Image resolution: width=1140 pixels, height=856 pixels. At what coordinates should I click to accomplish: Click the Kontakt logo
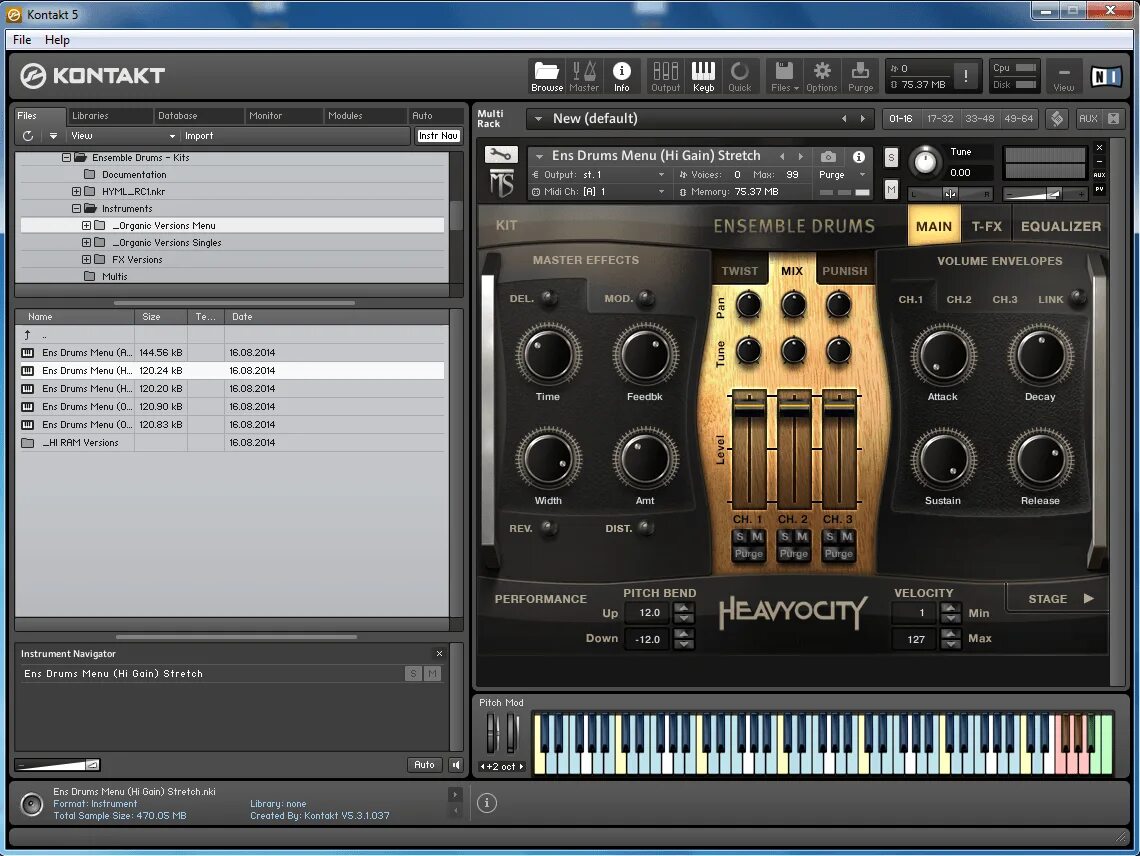click(92, 76)
